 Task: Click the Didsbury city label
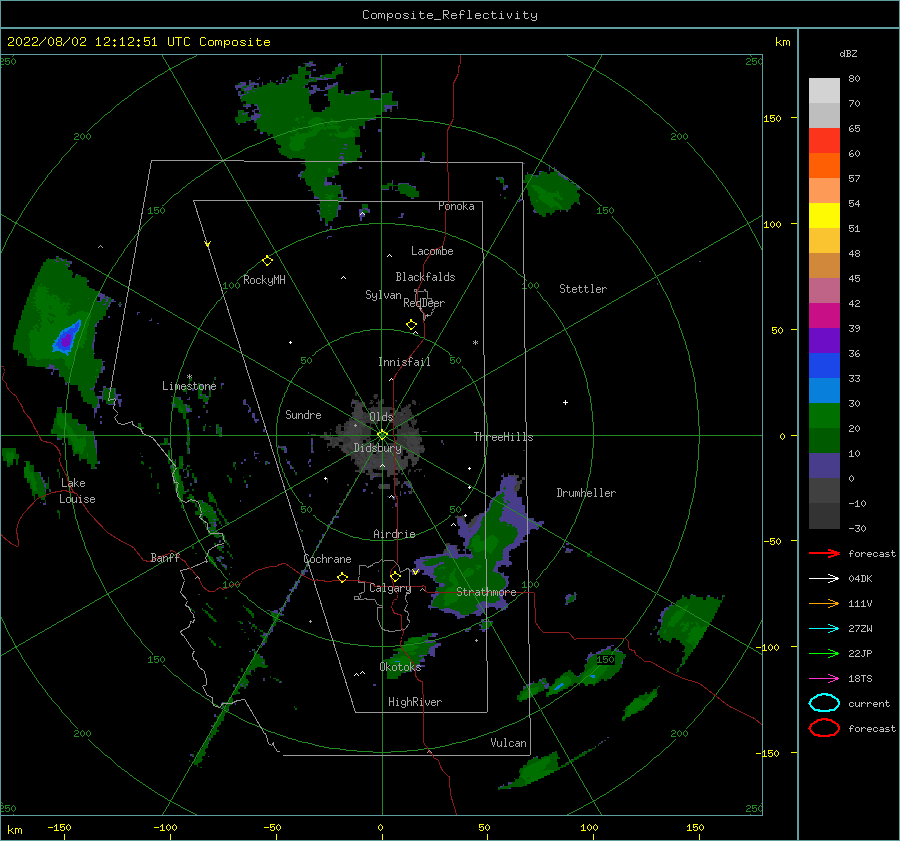click(x=378, y=448)
